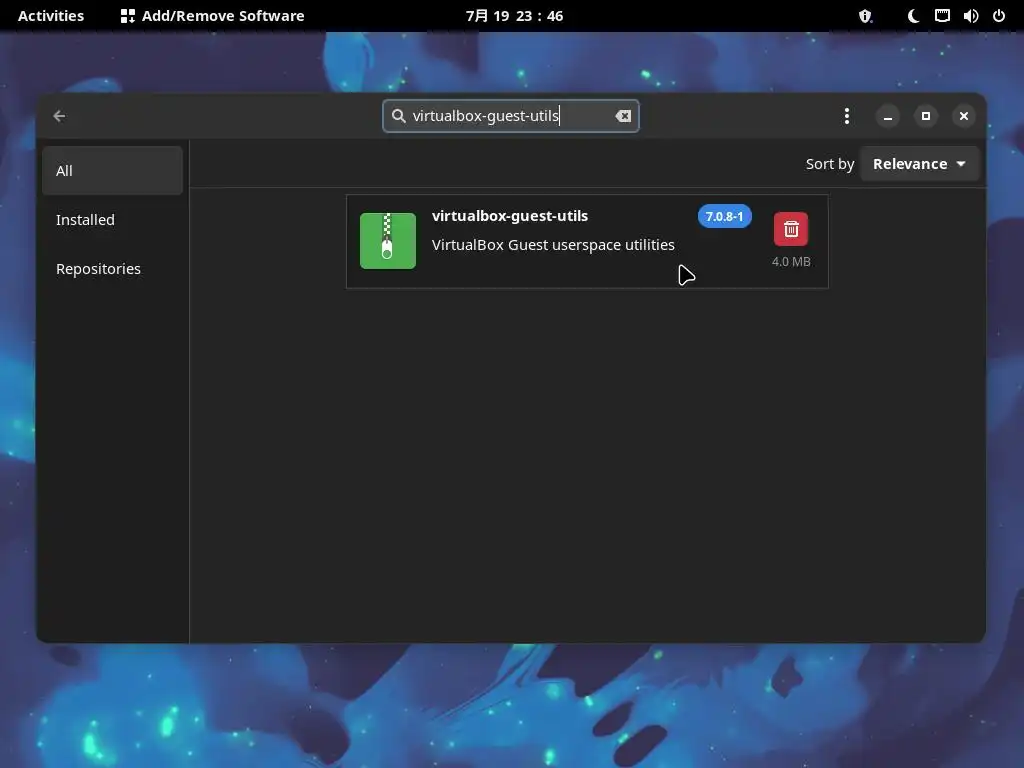Clear the search field text
The height and width of the screenshot is (768, 1024).
pos(623,116)
